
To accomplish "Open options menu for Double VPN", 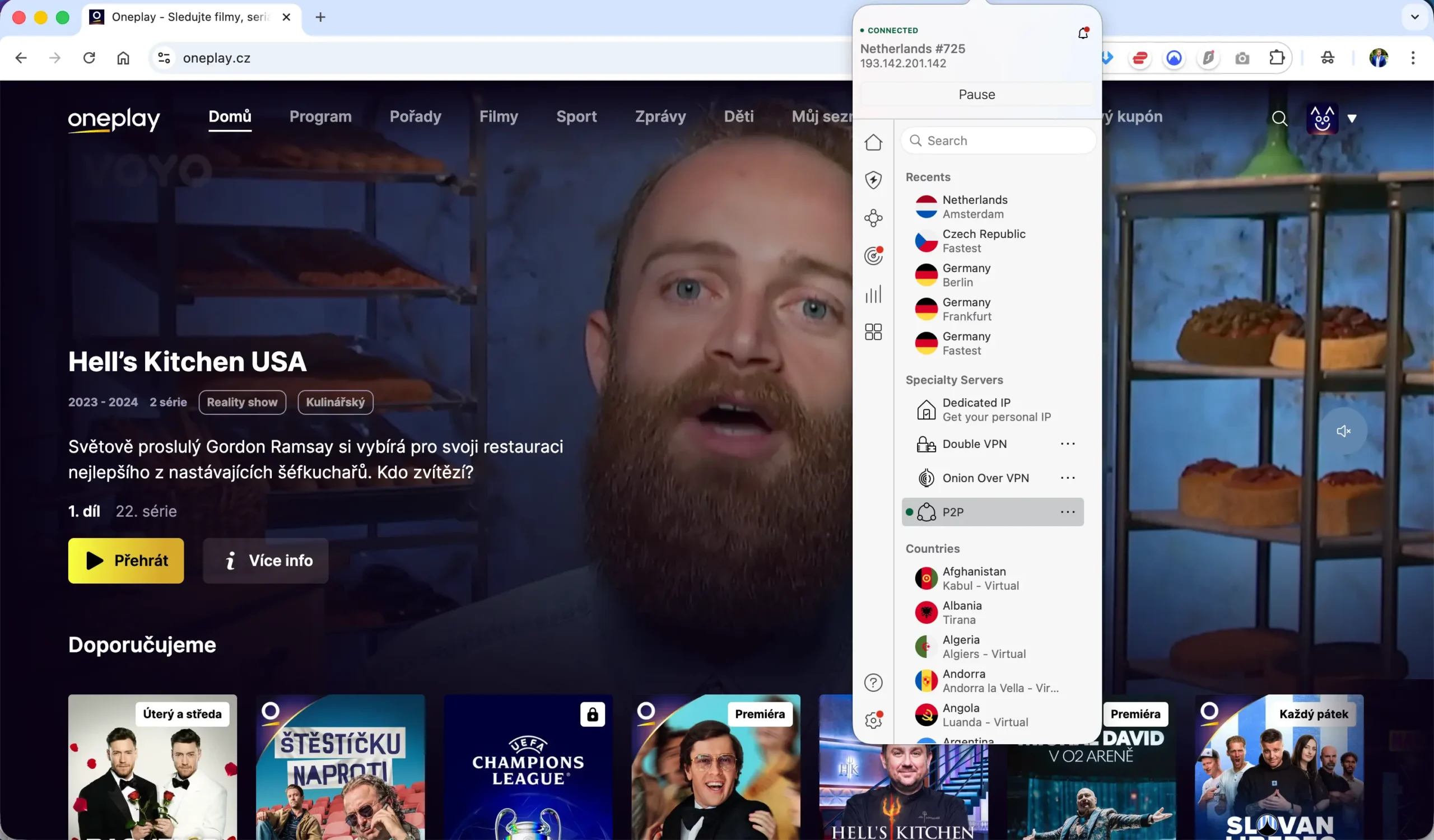I will pos(1068,444).
